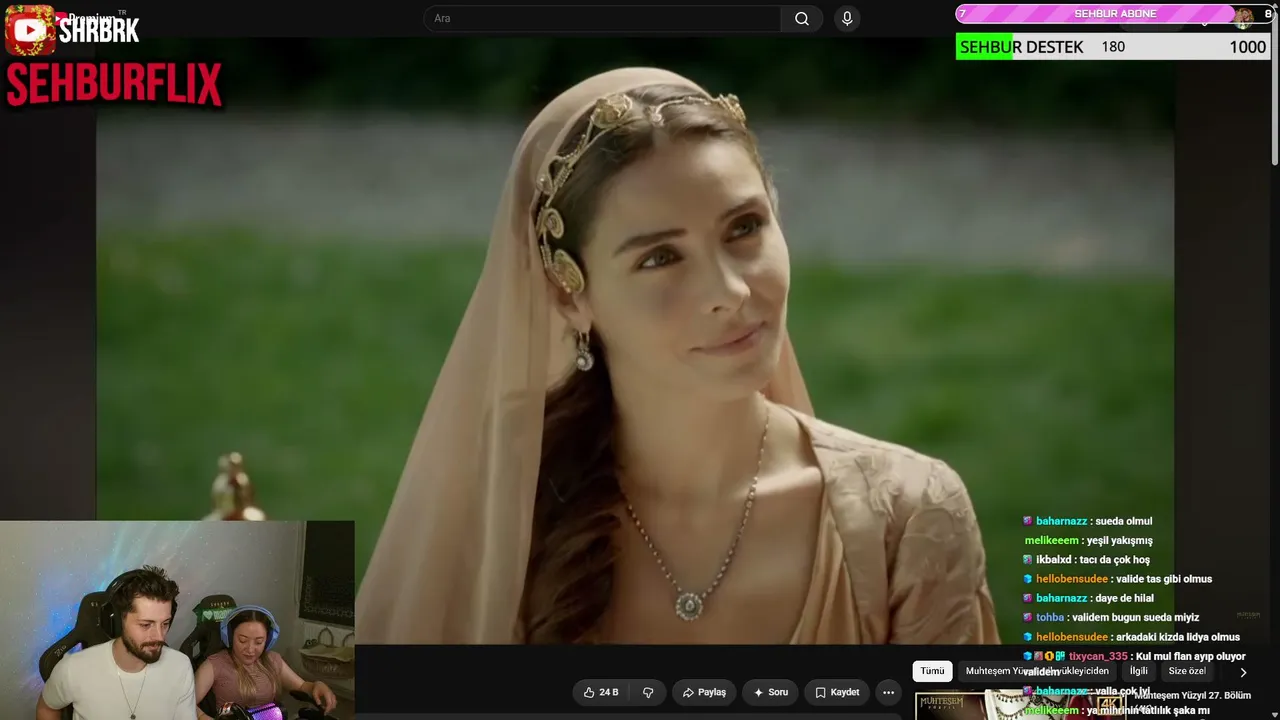Screen dimensions: 1280x720
Task: Click the Paylaş share button
Action: point(704,692)
